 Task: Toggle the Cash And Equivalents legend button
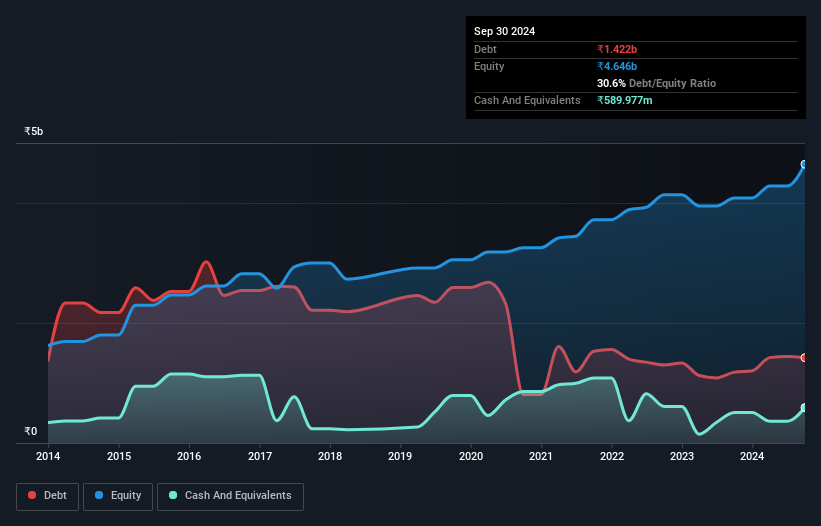(x=230, y=496)
